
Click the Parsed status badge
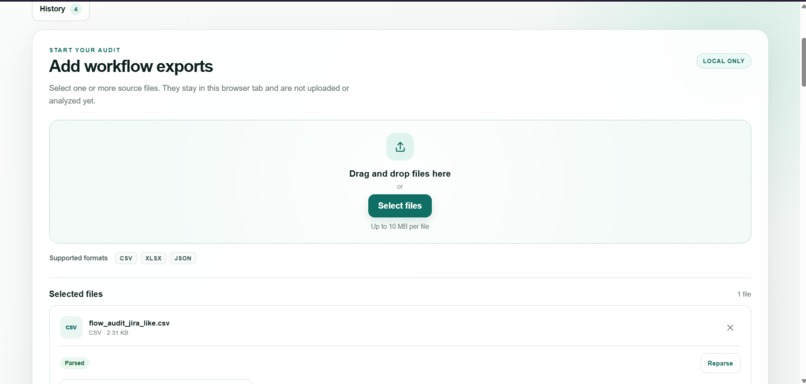(x=75, y=363)
